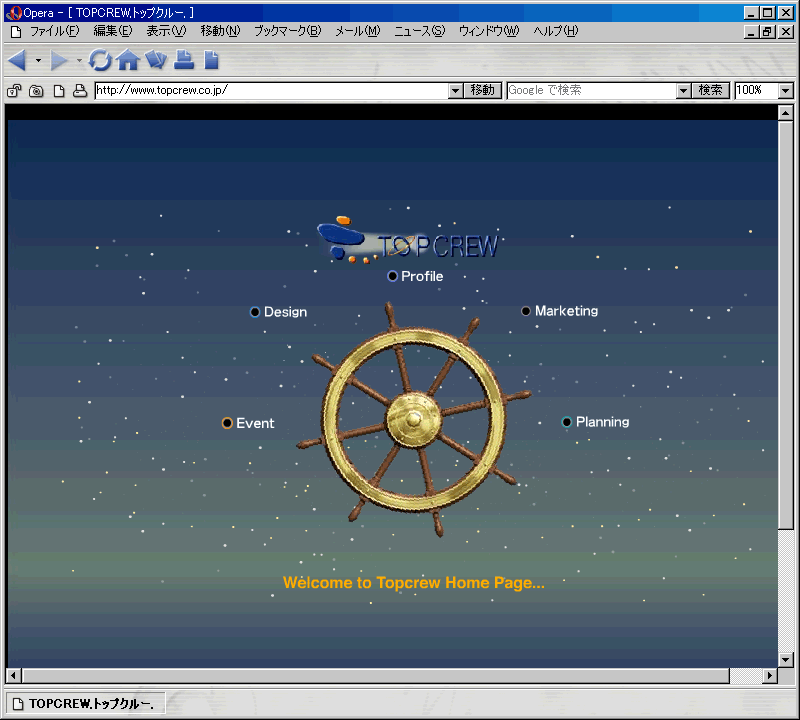
Task: Toggle image loading with the camera icon
Action: pyautogui.click(x=36, y=91)
